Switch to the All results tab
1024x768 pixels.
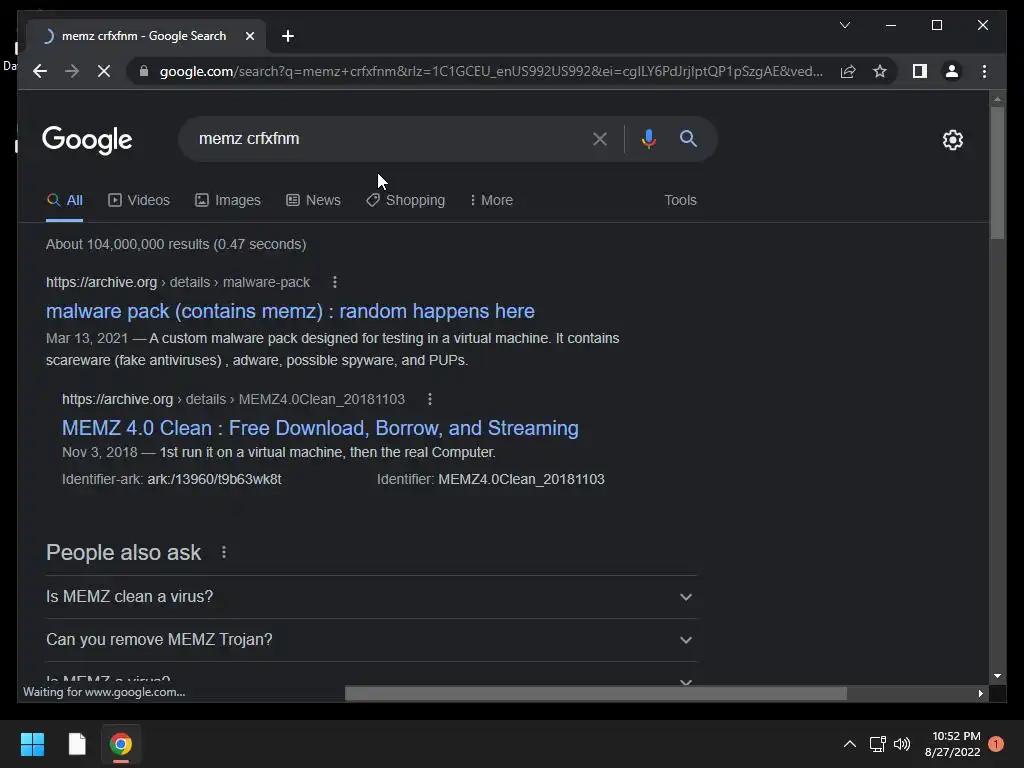65,200
